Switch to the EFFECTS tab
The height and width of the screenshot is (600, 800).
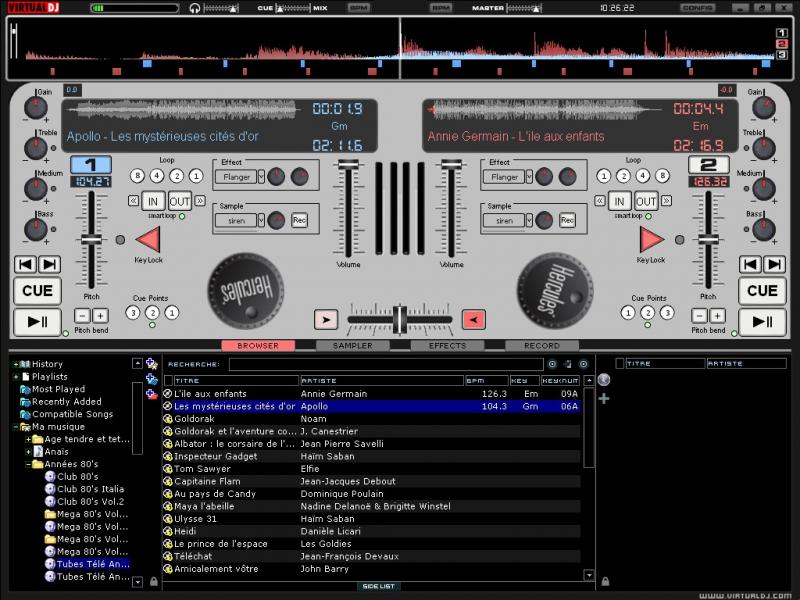click(x=447, y=345)
